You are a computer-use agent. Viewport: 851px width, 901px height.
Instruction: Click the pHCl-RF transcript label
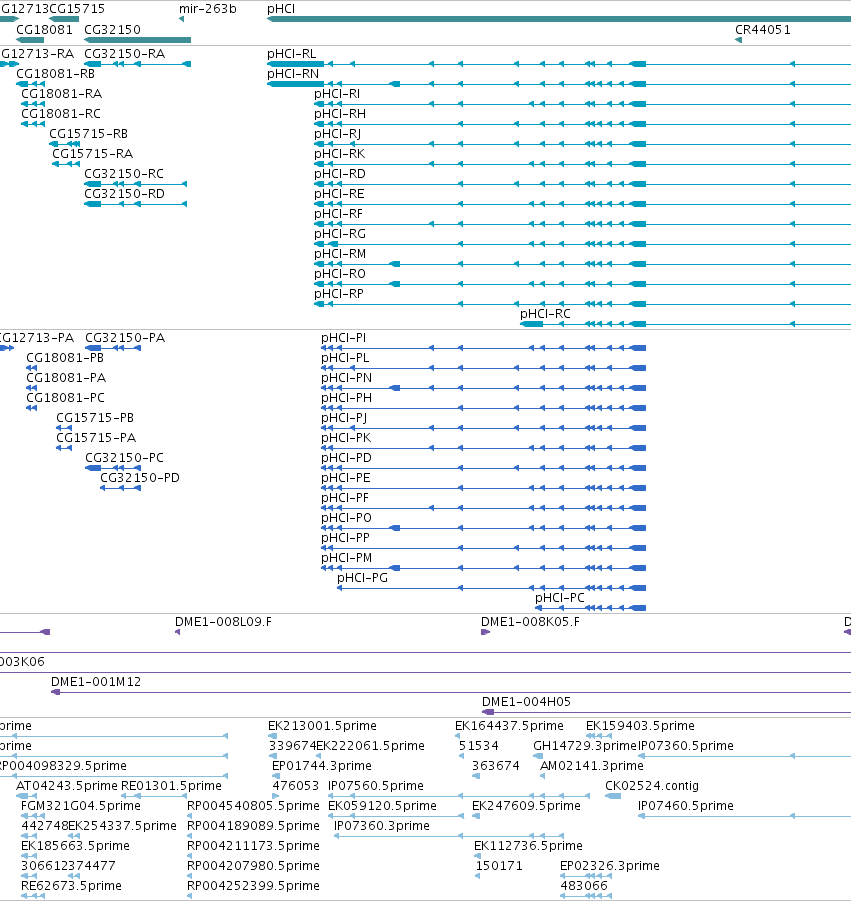[x=339, y=214]
